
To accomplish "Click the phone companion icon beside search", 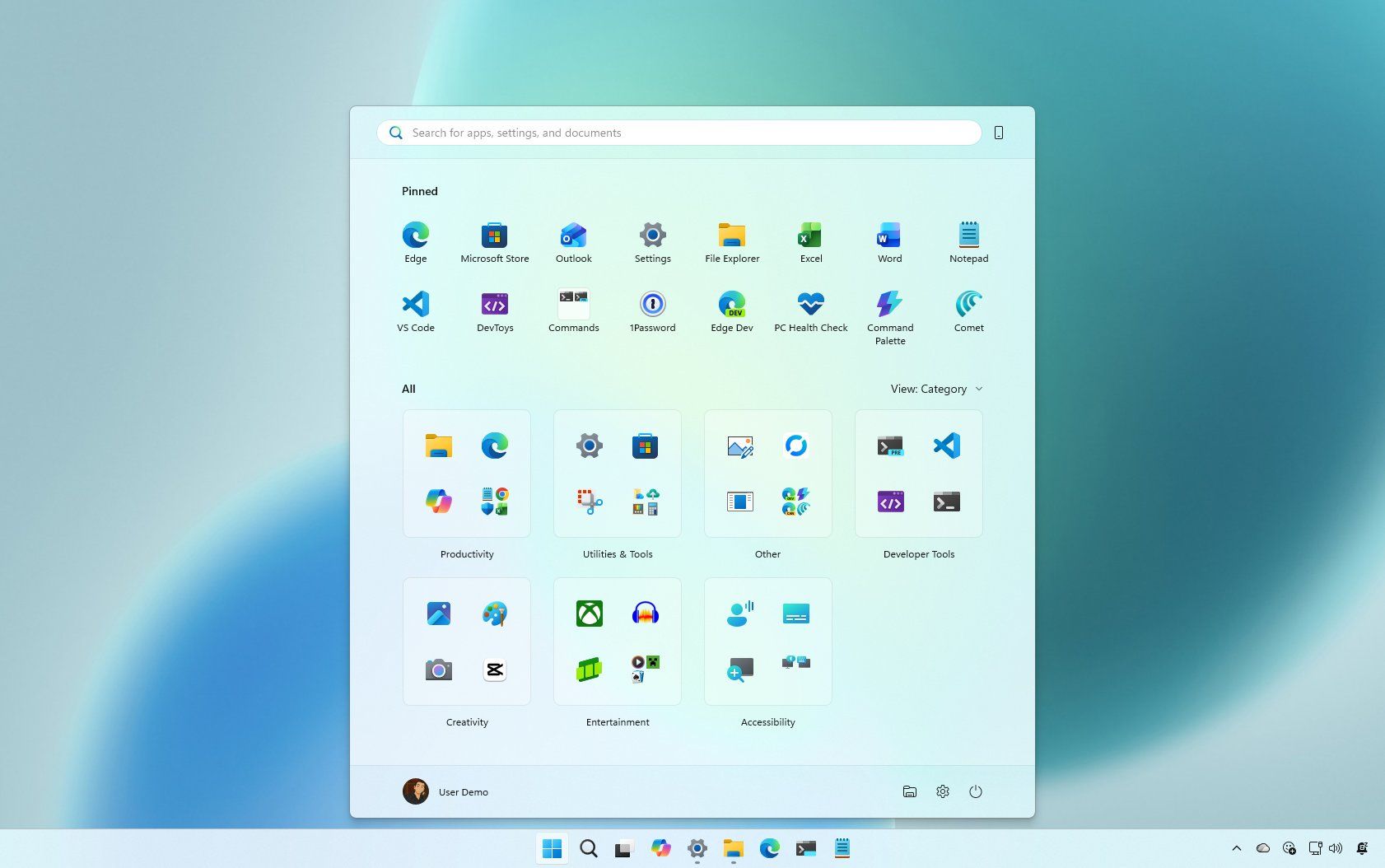I will pos(998,133).
